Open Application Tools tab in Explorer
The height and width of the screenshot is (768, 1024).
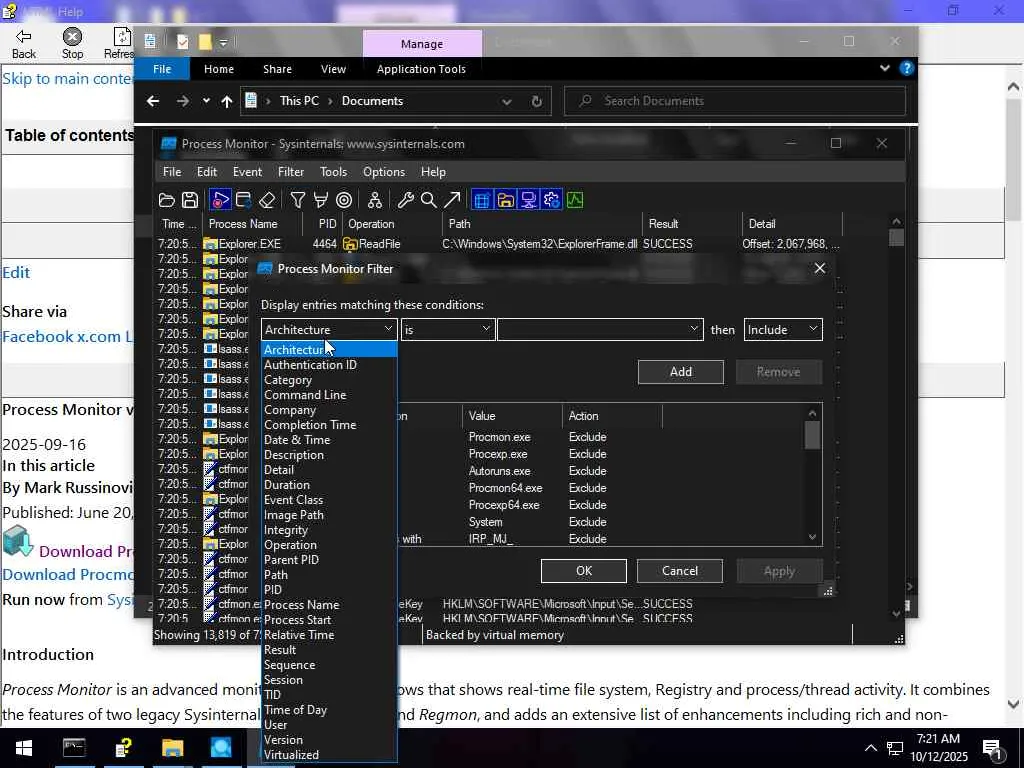coord(421,69)
